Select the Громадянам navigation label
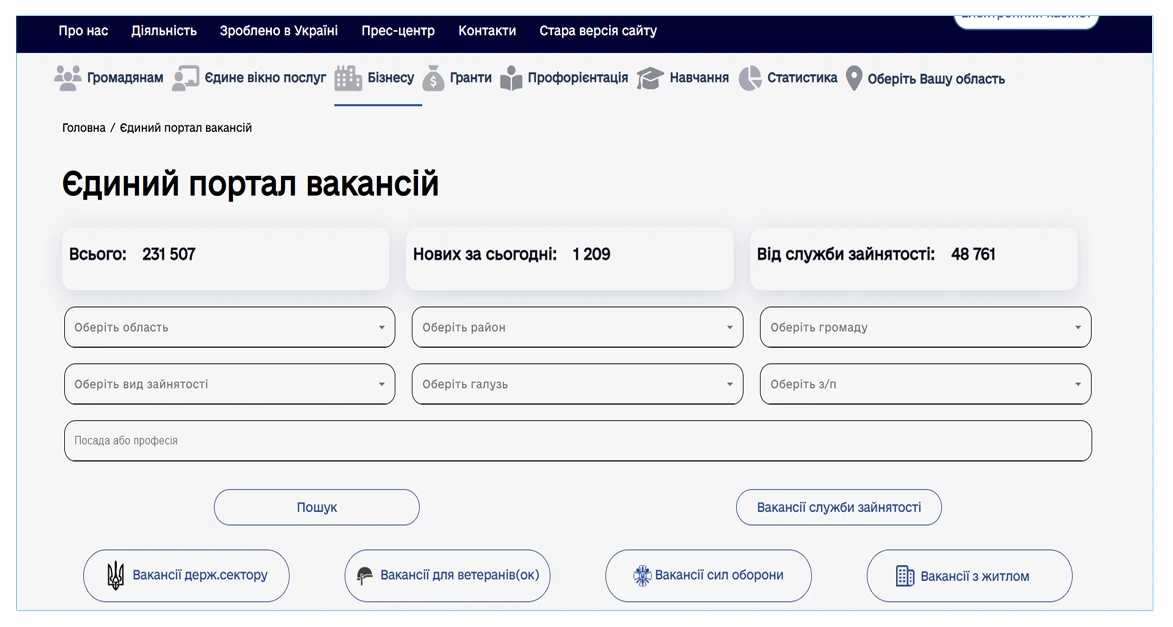 (x=125, y=78)
